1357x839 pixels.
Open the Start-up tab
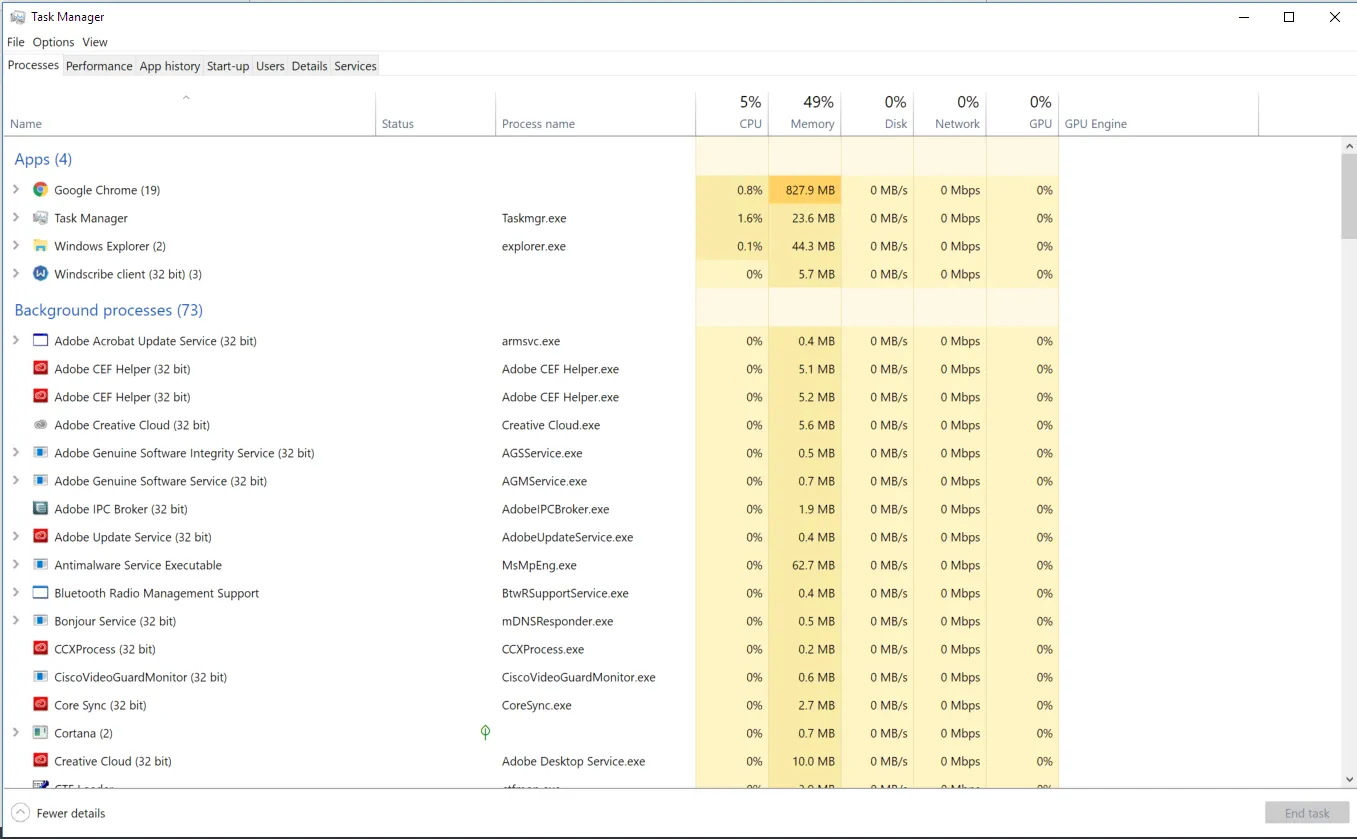[228, 66]
